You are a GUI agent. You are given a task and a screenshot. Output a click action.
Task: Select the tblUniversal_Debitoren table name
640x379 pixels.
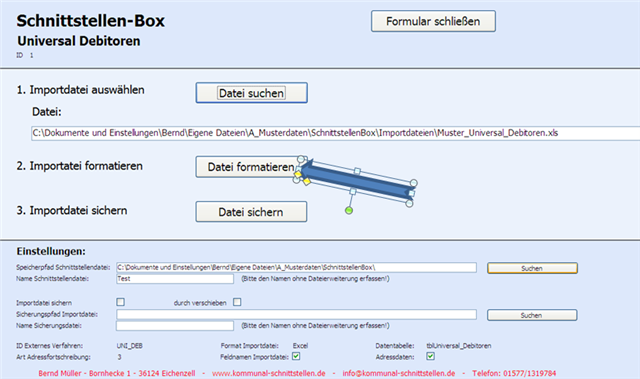(x=459, y=346)
